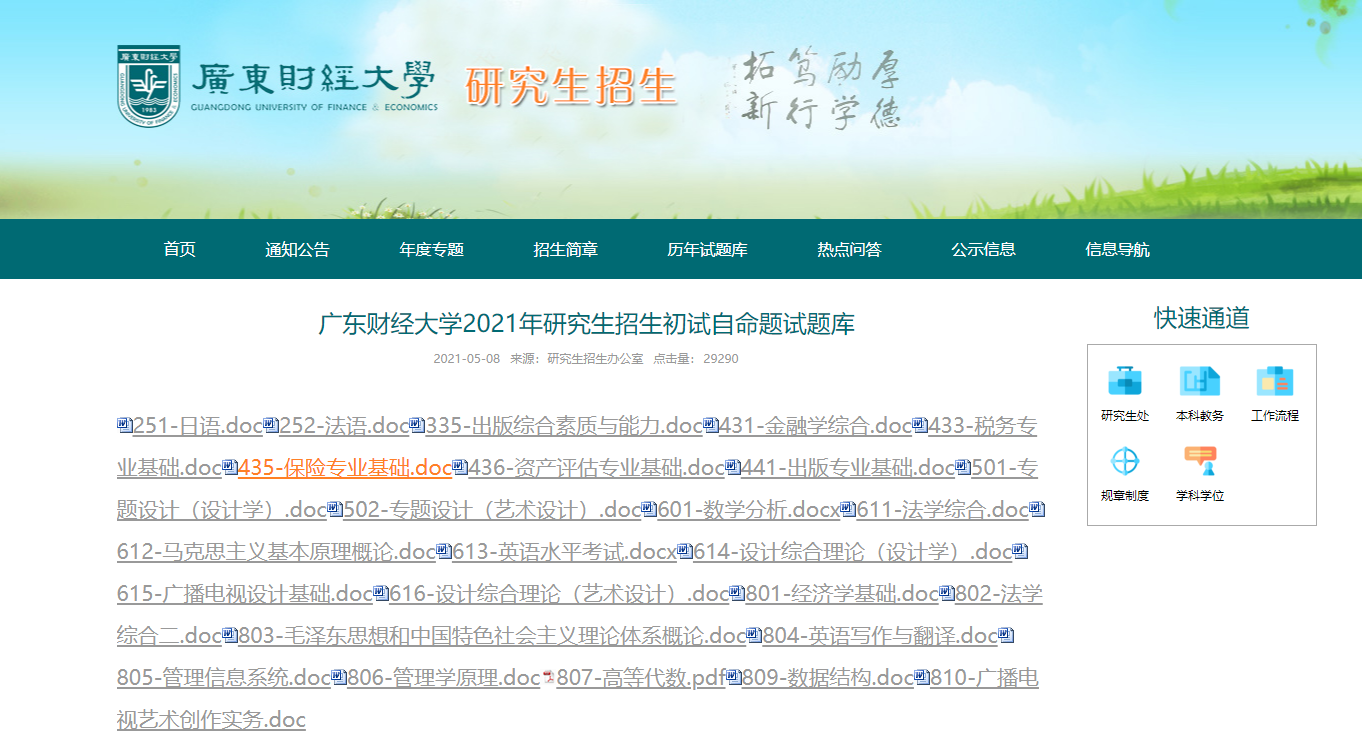Image resolution: width=1362 pixels, height=748 pixels.
Task: Select 历年试题库 in the menu
Action: 707,250
